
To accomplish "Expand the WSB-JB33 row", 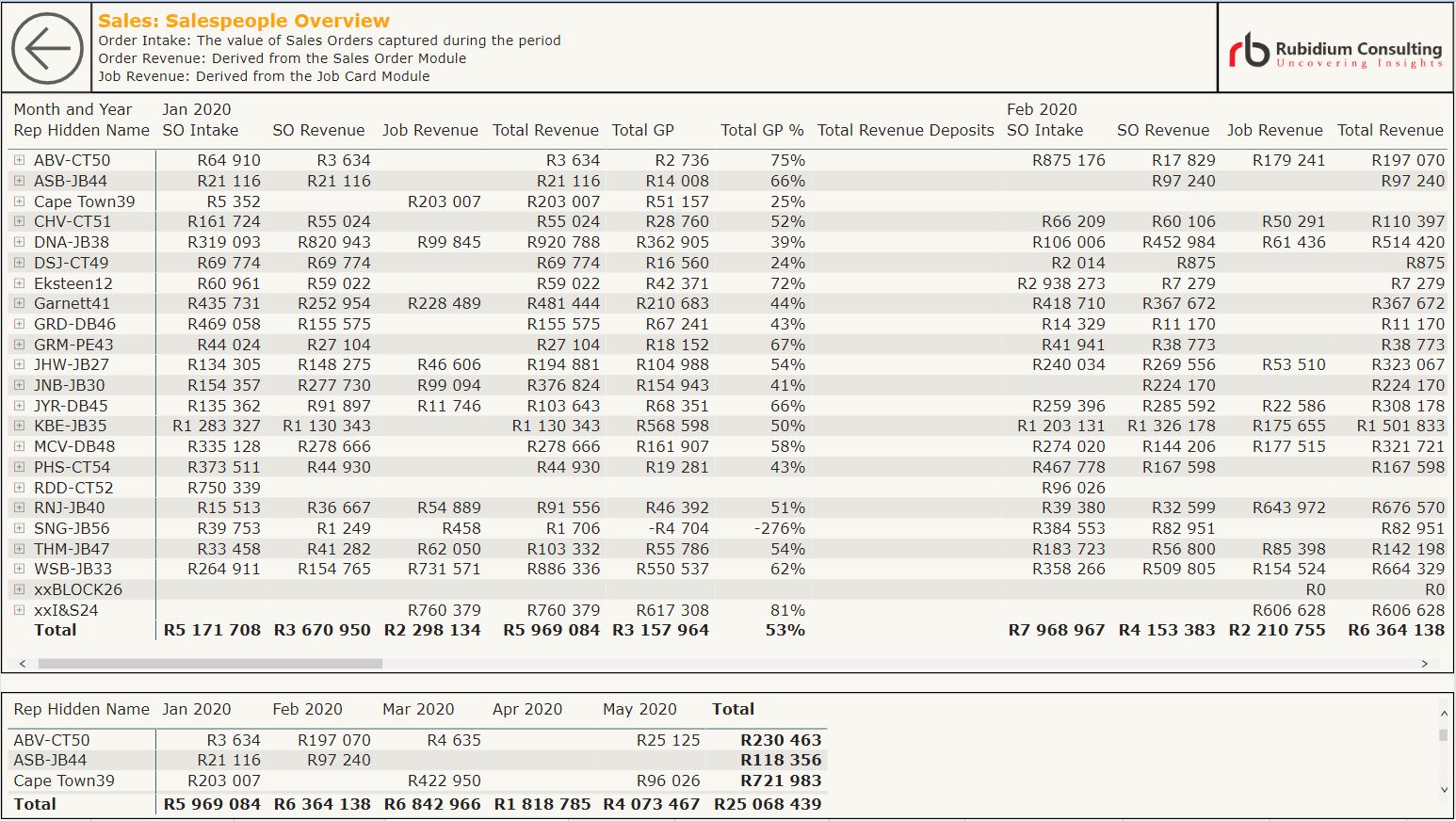I will click(19, 569).
